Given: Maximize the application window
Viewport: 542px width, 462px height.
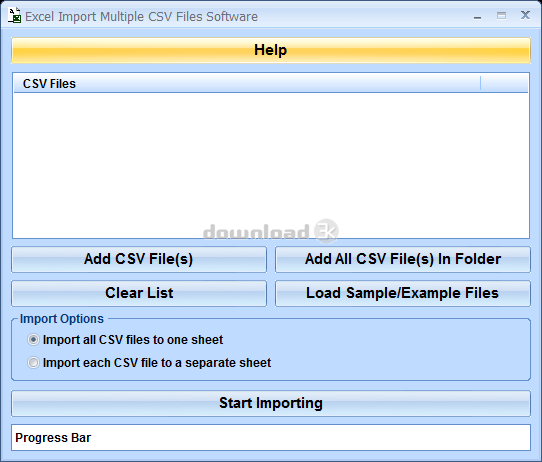Looking at the screenshot, I should pyautogui.click(x=501, y=16).
